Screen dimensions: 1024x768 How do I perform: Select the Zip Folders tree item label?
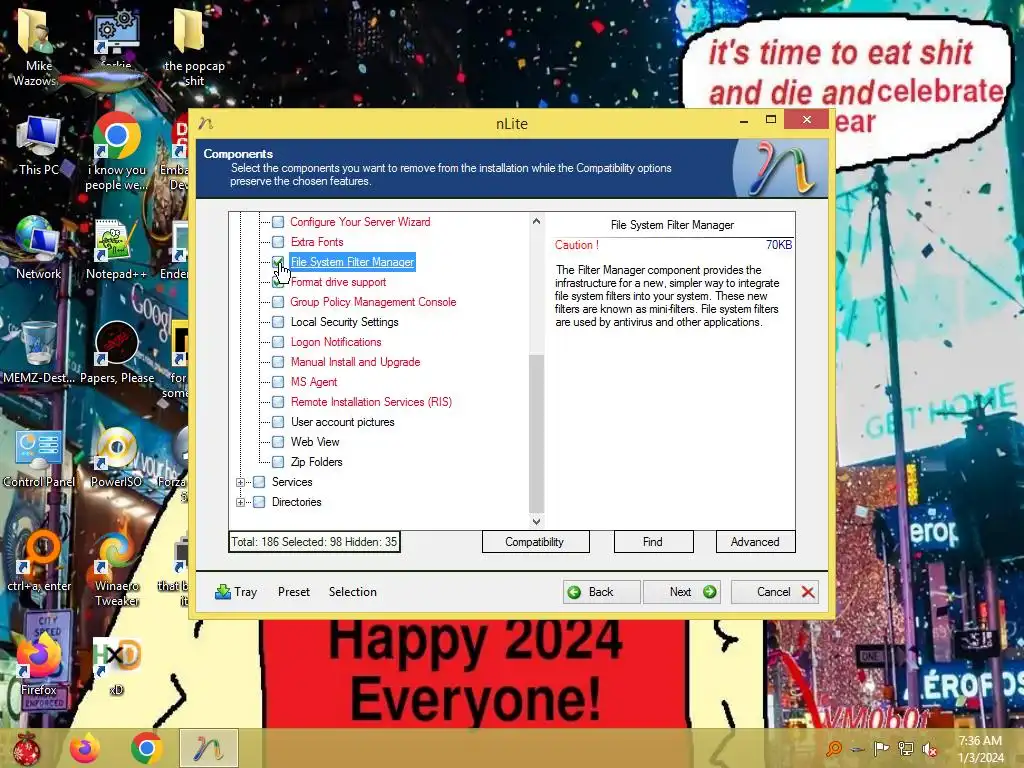317,462
